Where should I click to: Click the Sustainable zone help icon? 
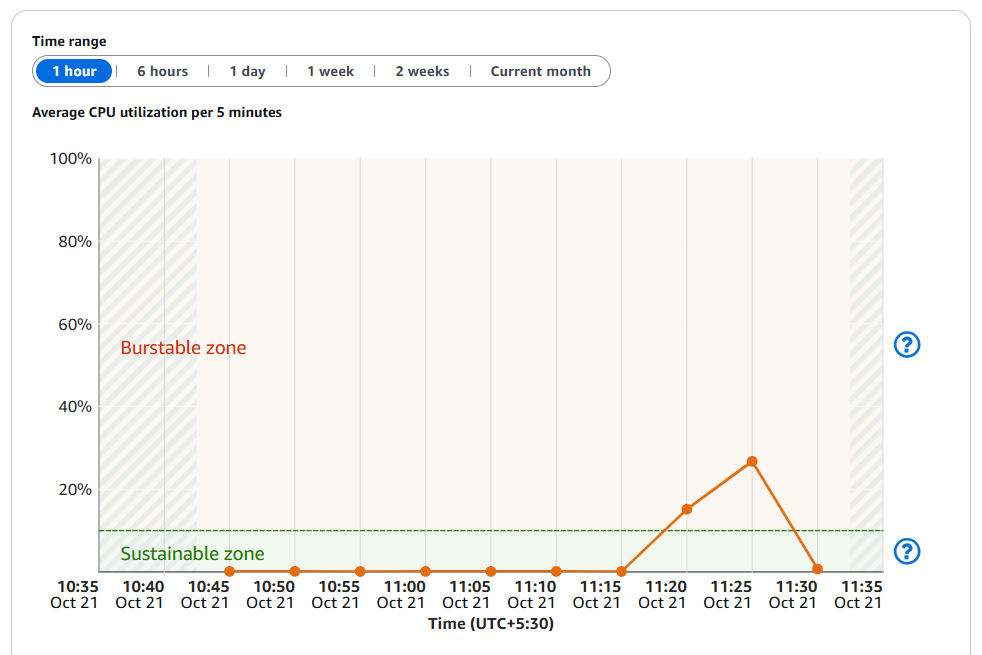pyautogui.click(x=906, y=551)
